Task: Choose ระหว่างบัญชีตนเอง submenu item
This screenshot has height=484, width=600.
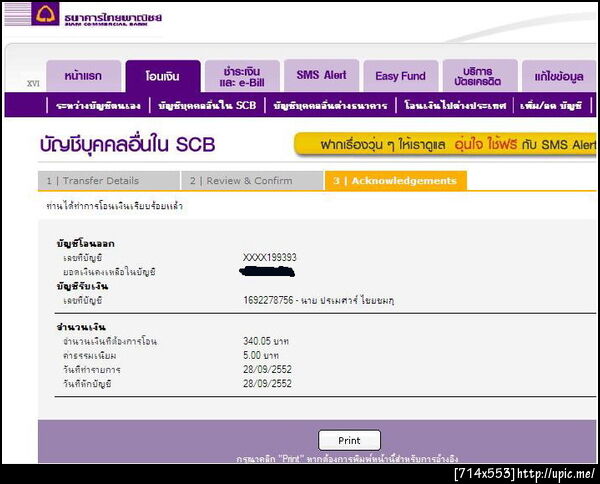Action: [x=98, y=105]
